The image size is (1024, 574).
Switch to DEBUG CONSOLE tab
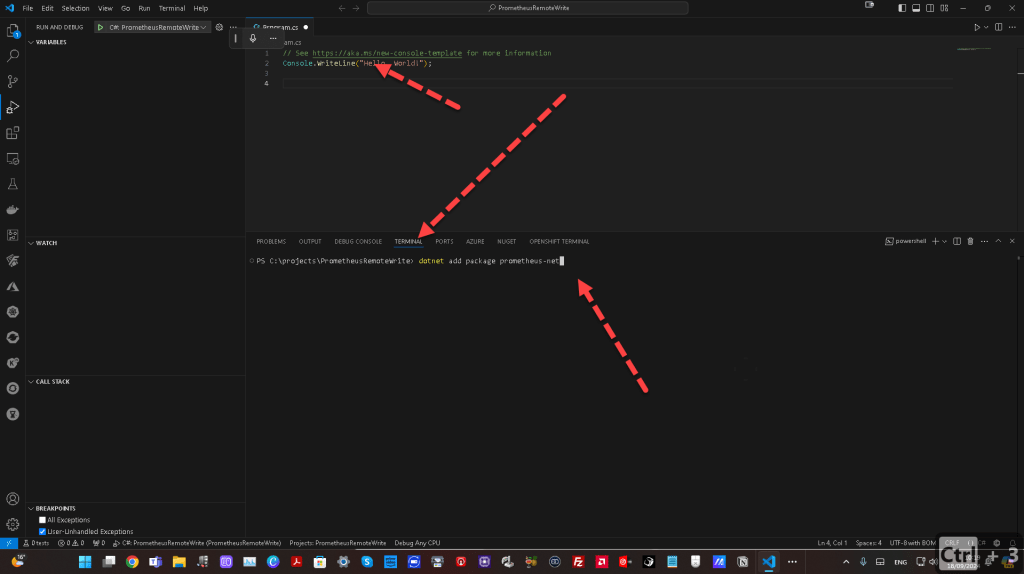tap(358, 242)
